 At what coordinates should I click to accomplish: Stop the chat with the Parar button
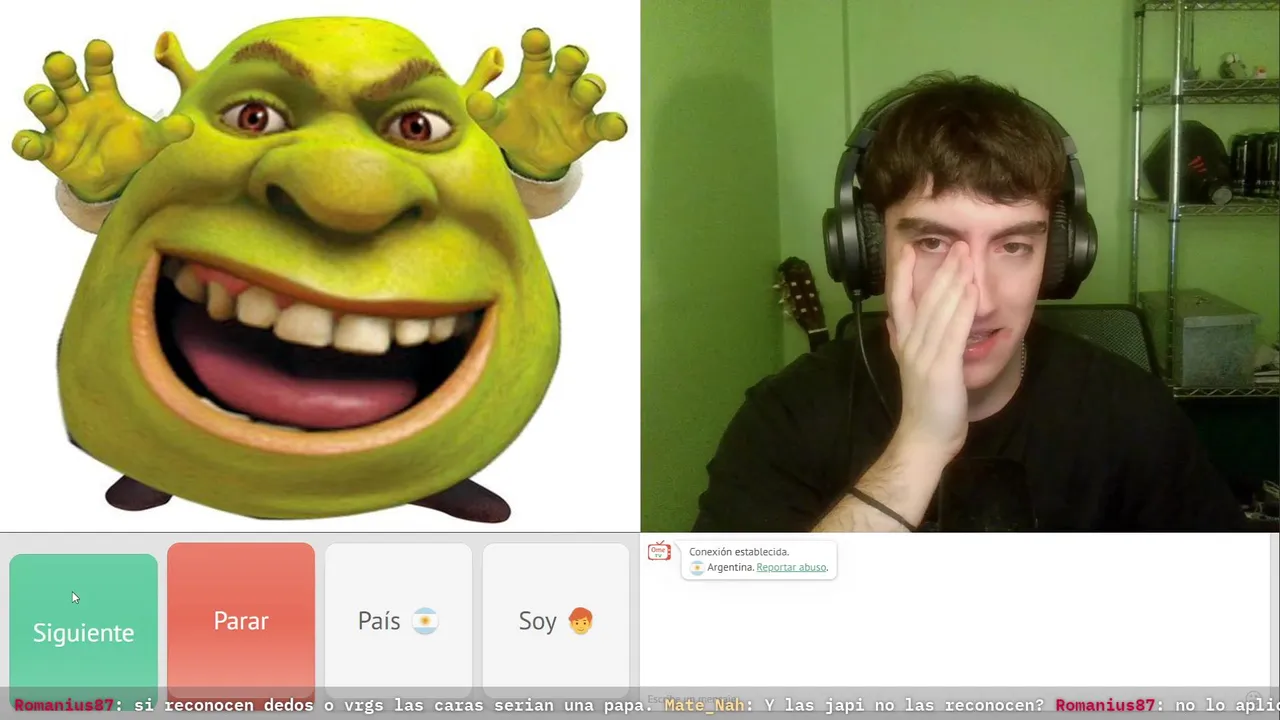[241, 620]
